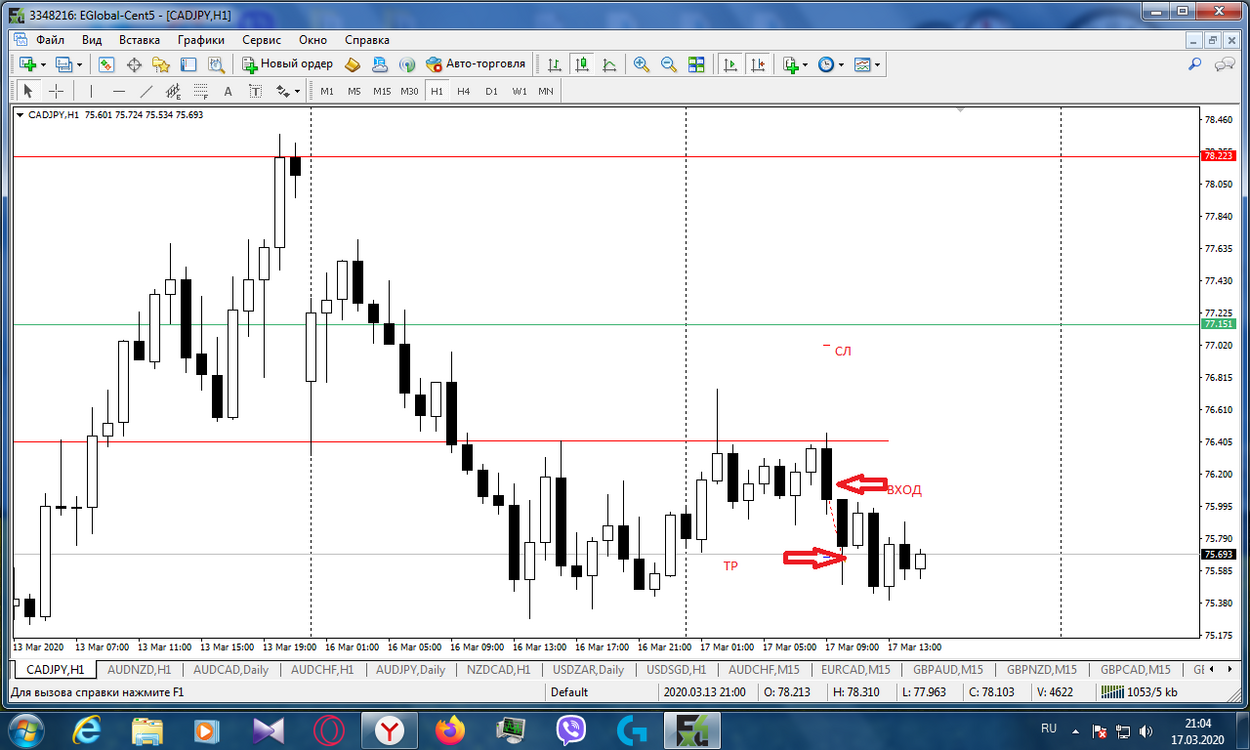Expand the arrows objects dropdown

[297, 91]
